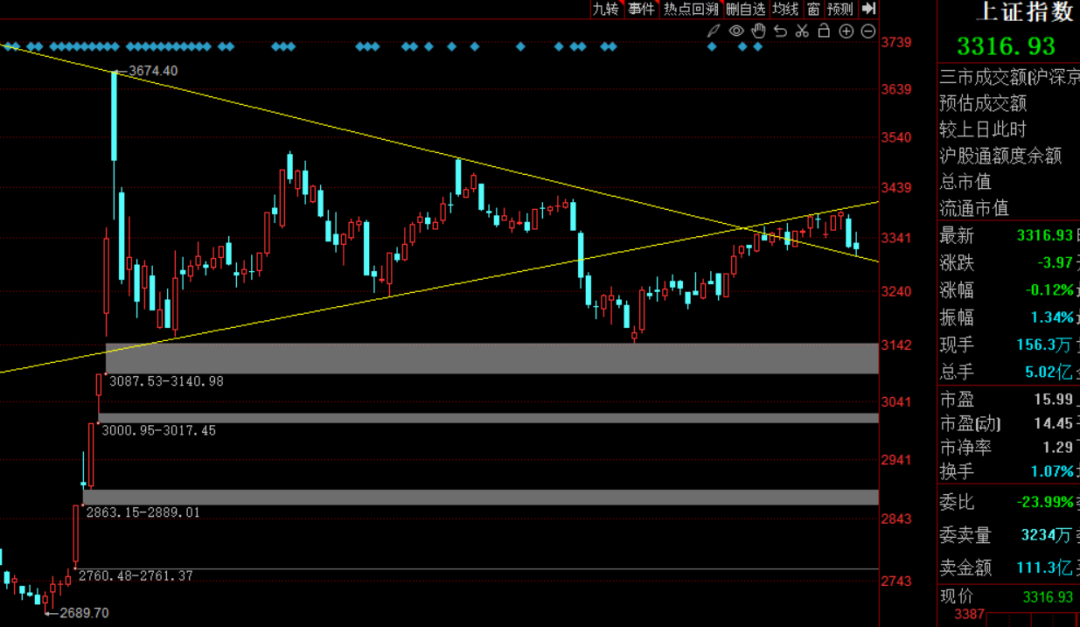Open the 预测 forecast option

pyautogui.click(x=841, y=9)
